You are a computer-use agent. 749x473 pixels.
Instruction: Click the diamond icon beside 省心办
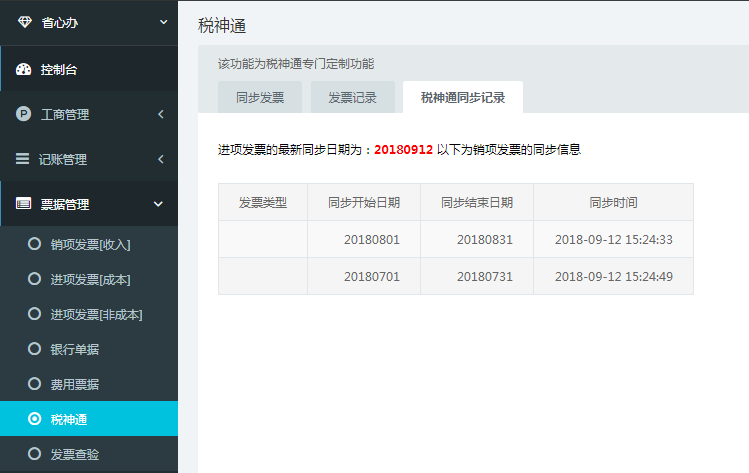(25, 22)
